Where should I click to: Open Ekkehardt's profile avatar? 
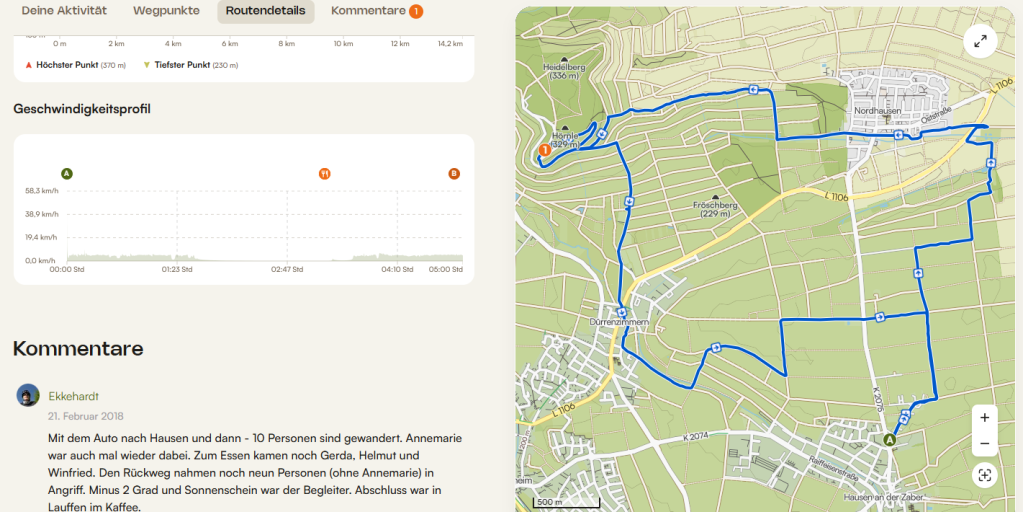pyautogui.click(x=28, y=395)
